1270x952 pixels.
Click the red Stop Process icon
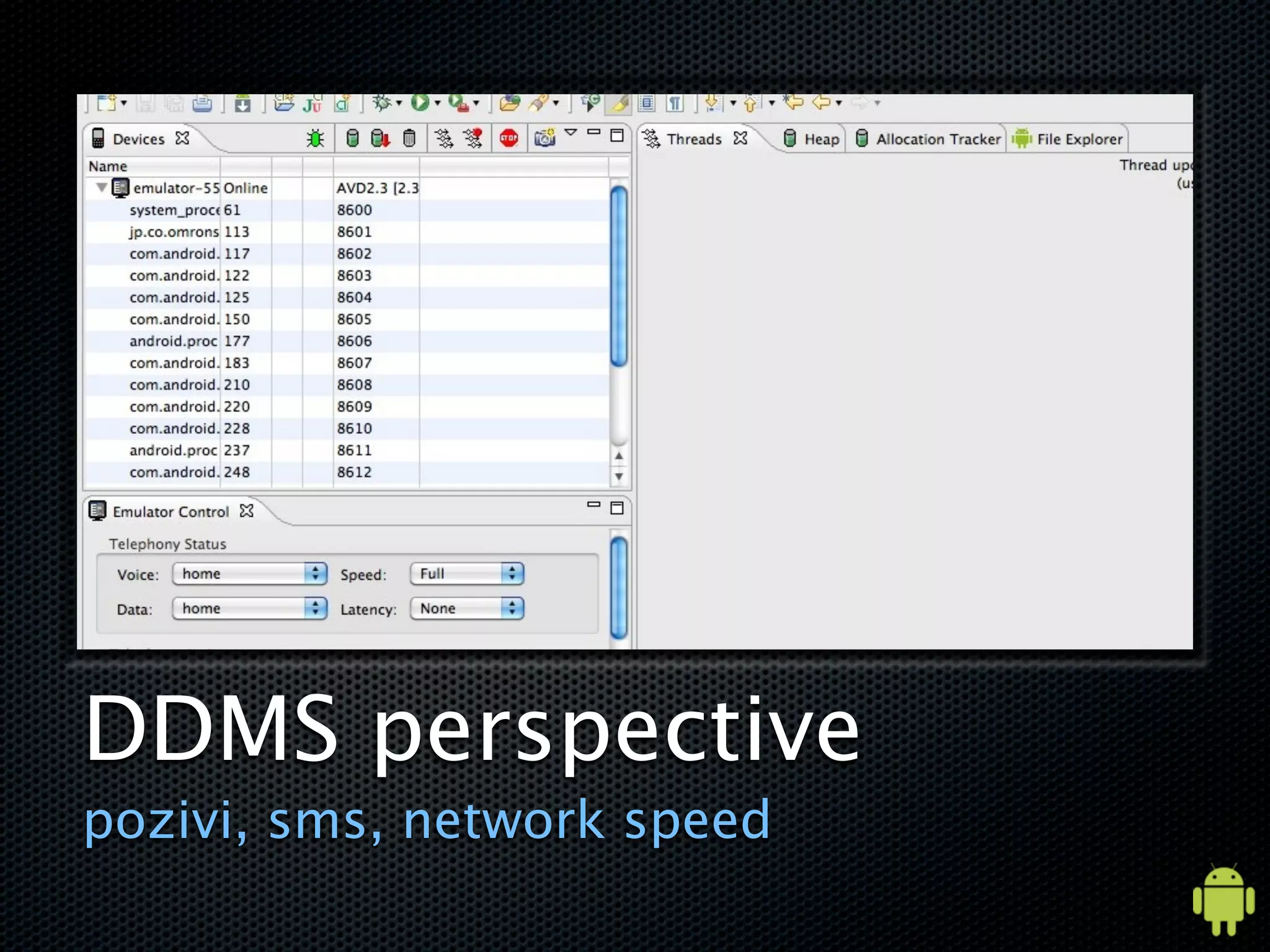pos(509,138)
